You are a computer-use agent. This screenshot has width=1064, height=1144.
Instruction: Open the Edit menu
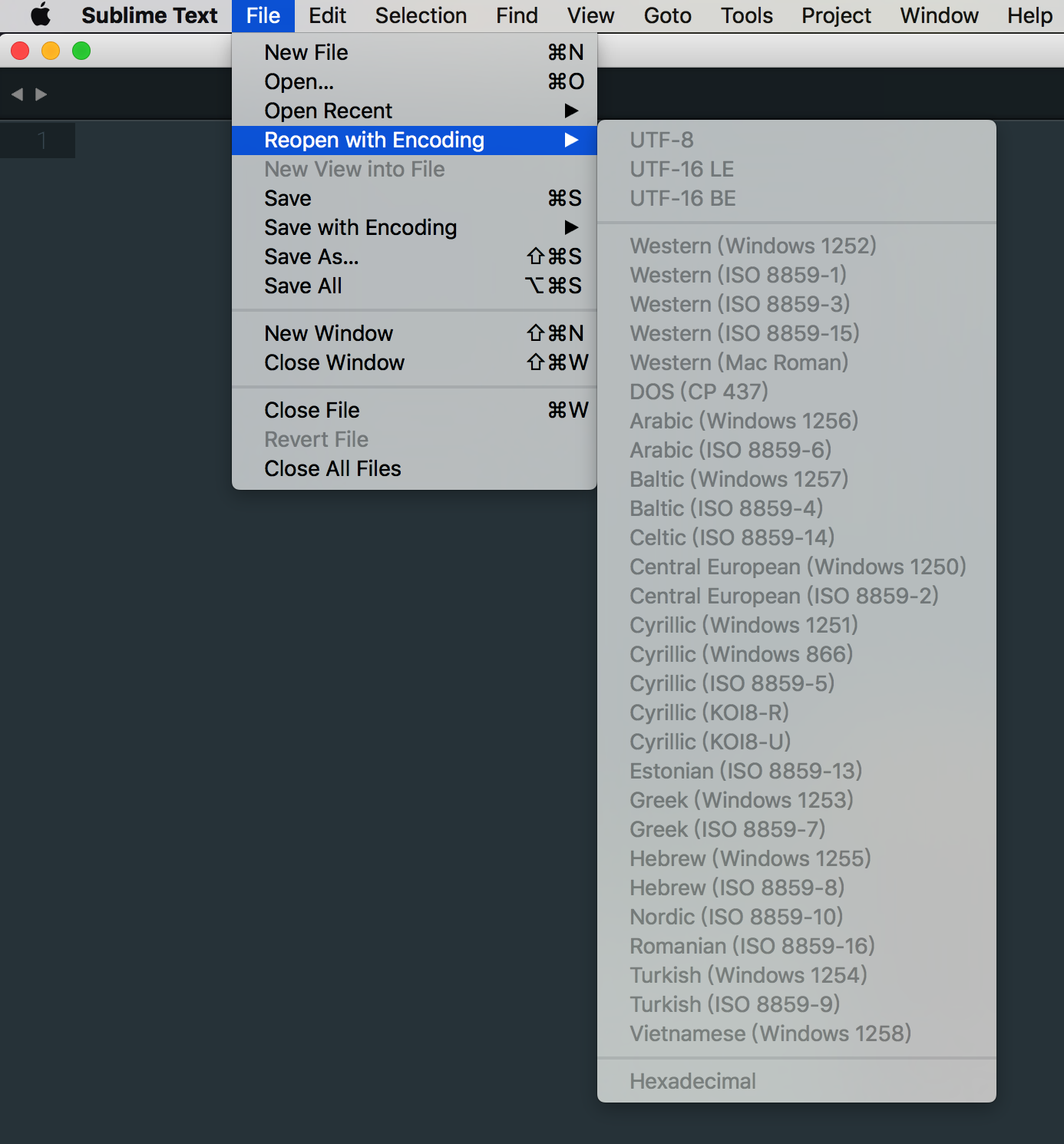(326, 15)
